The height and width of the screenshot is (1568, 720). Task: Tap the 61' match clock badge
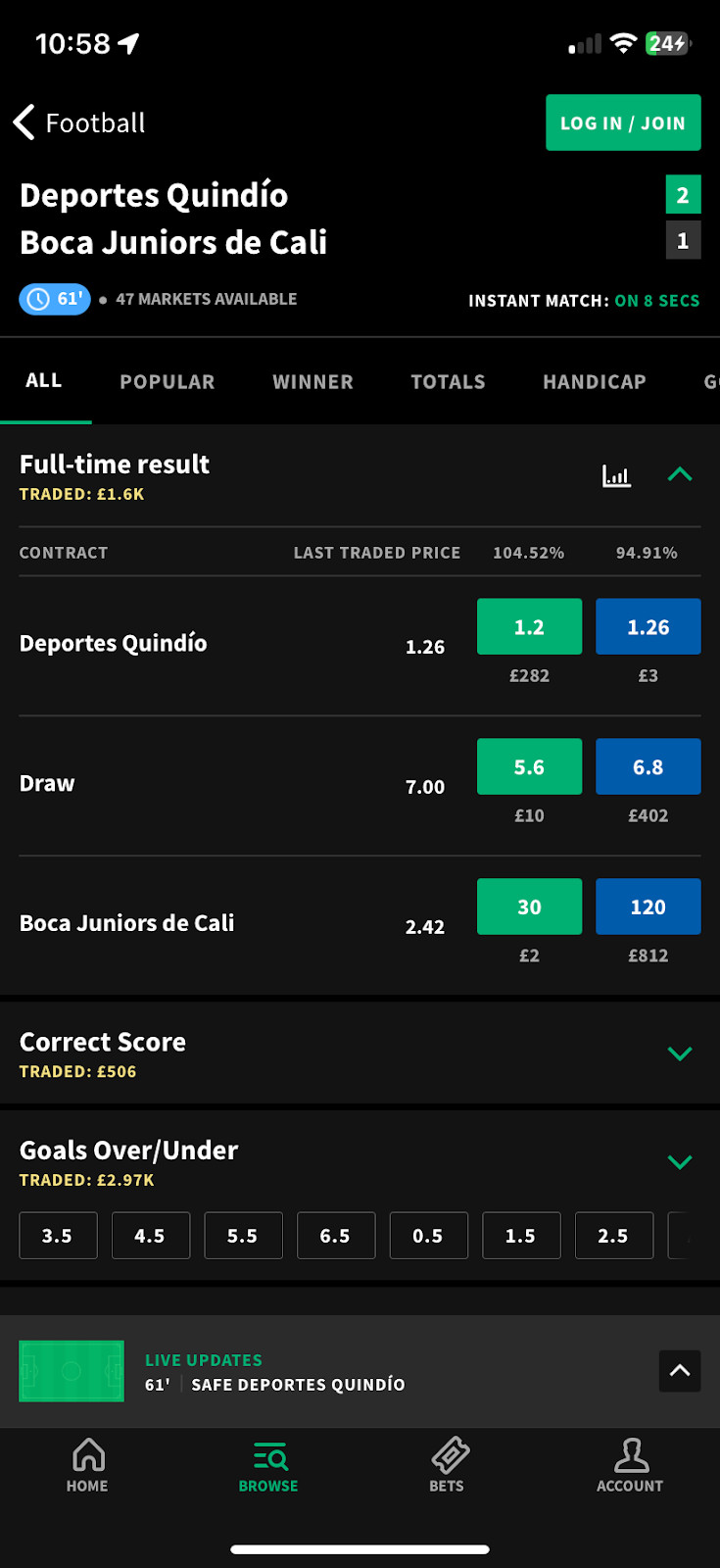tap(55, 299)
